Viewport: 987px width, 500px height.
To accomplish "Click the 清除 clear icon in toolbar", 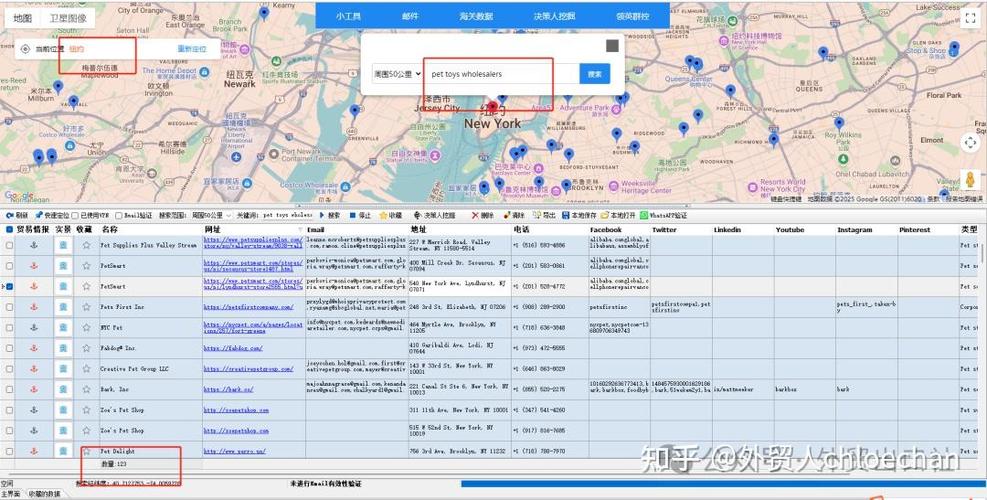I will pyautogui.click(x=505, y=215).
